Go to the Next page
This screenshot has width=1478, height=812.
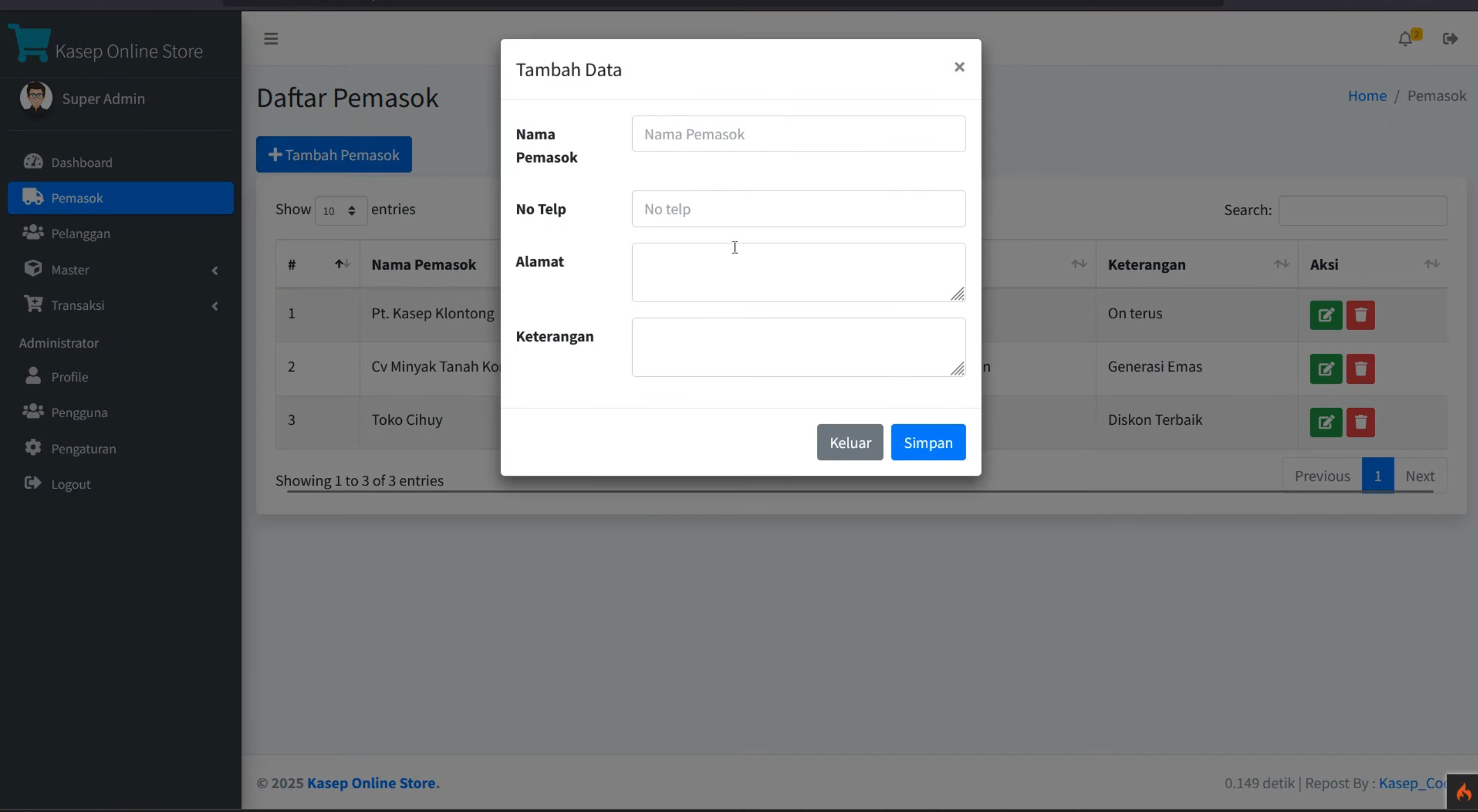(1420, 476)
